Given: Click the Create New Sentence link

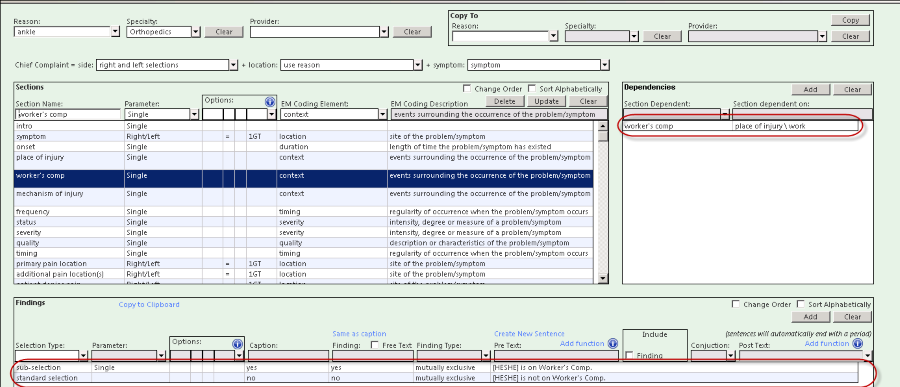Looking at the screenshot, I should point(529,334).
